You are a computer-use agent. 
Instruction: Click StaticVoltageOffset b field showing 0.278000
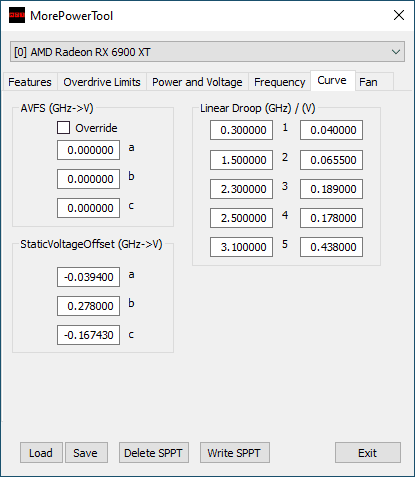tap(88, 306)
